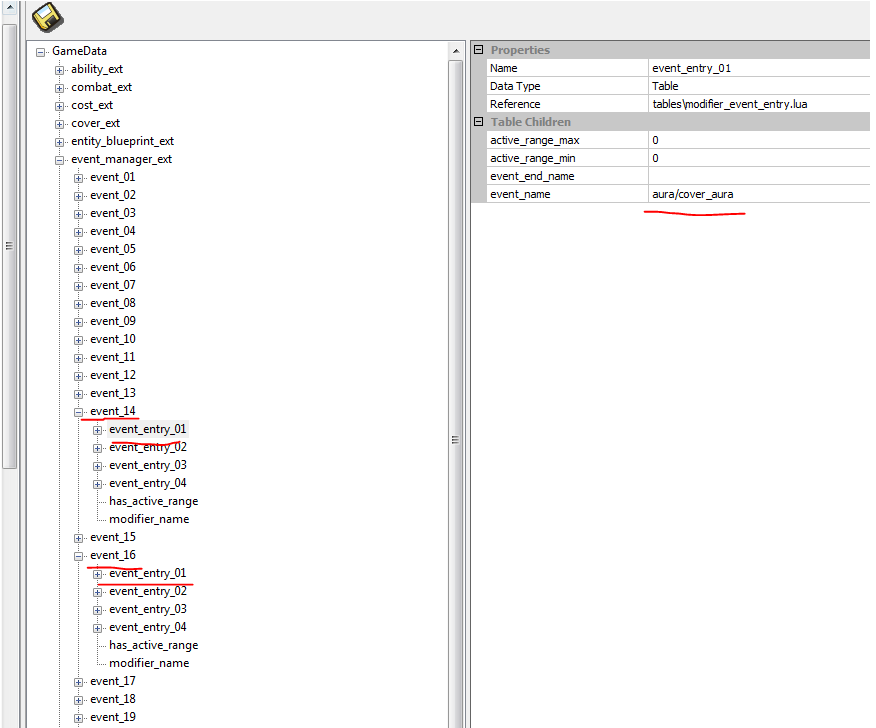
Task: Select the event_18 tree item
Action: pos(113,699)
